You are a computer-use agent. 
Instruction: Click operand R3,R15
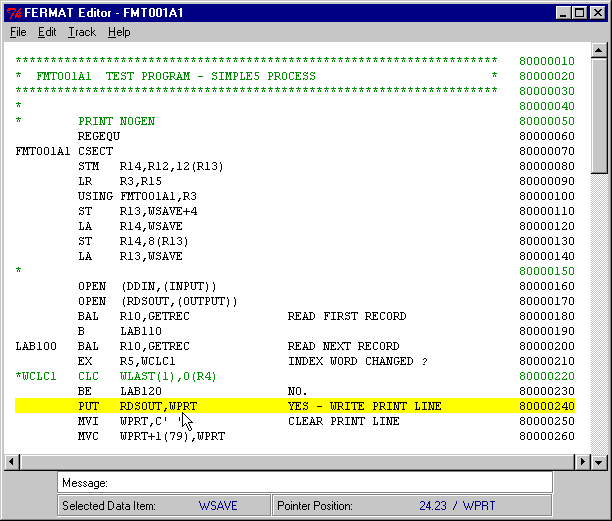point(141,181)
